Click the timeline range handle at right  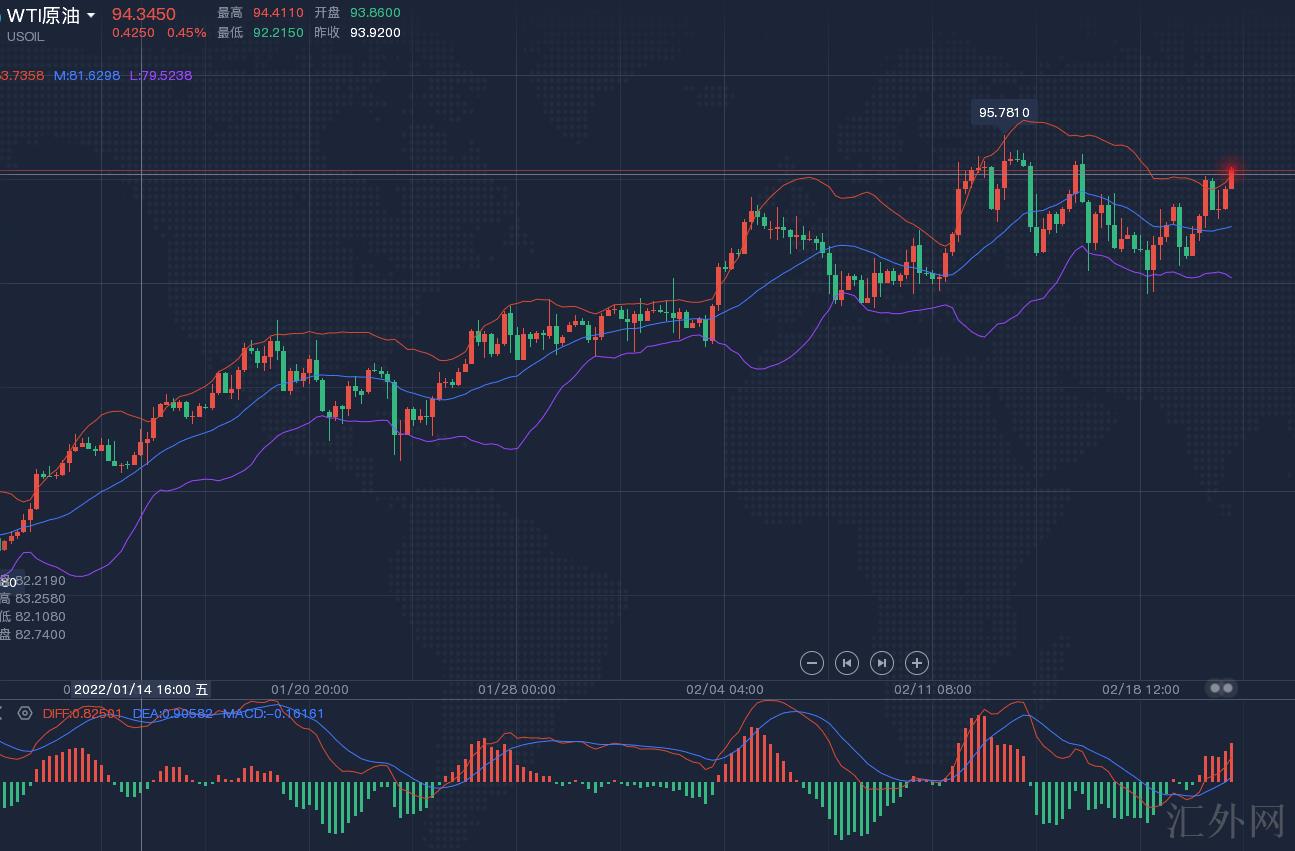click(x=1222, y=688)
